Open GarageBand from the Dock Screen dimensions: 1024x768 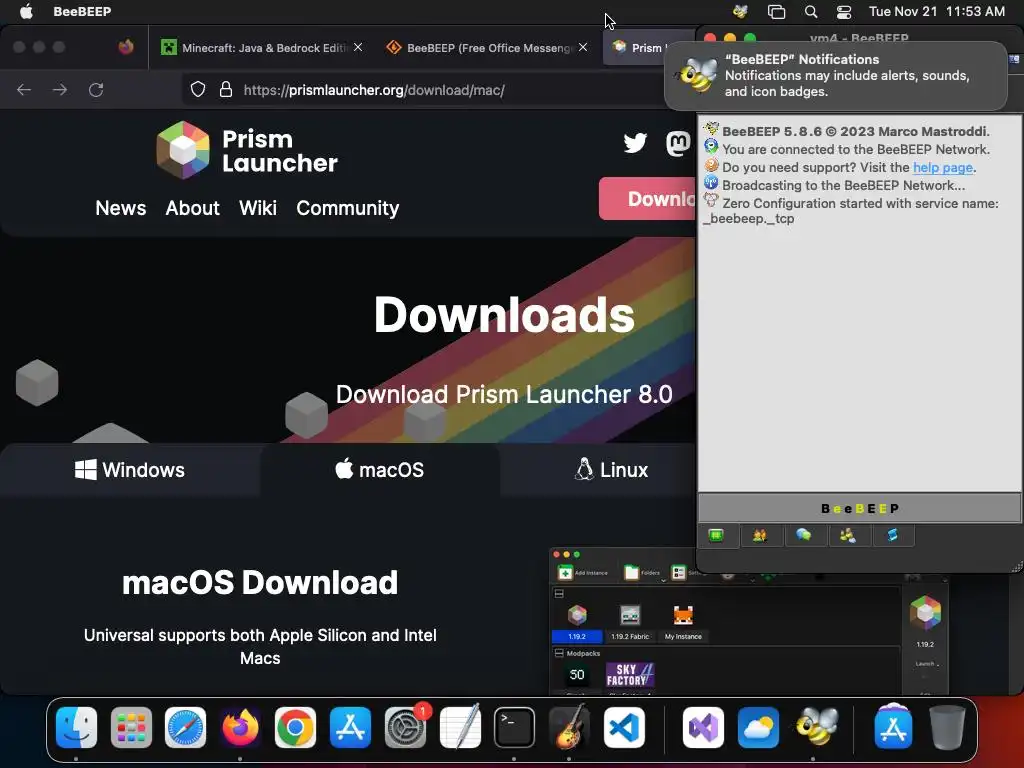[x=569, y=727]
